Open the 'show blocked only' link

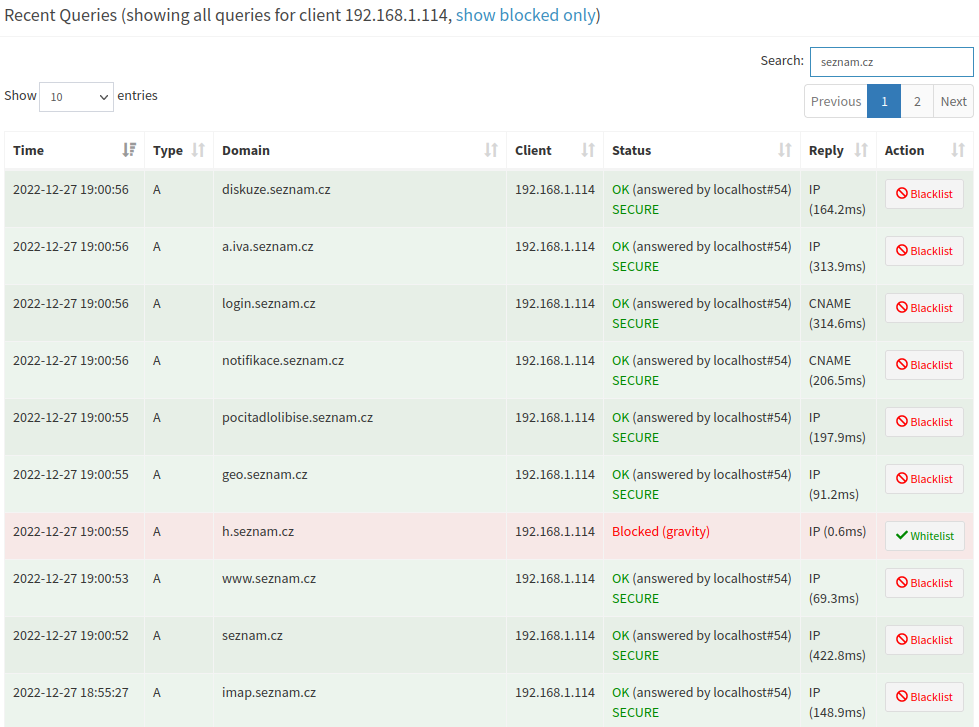point(525,16)
